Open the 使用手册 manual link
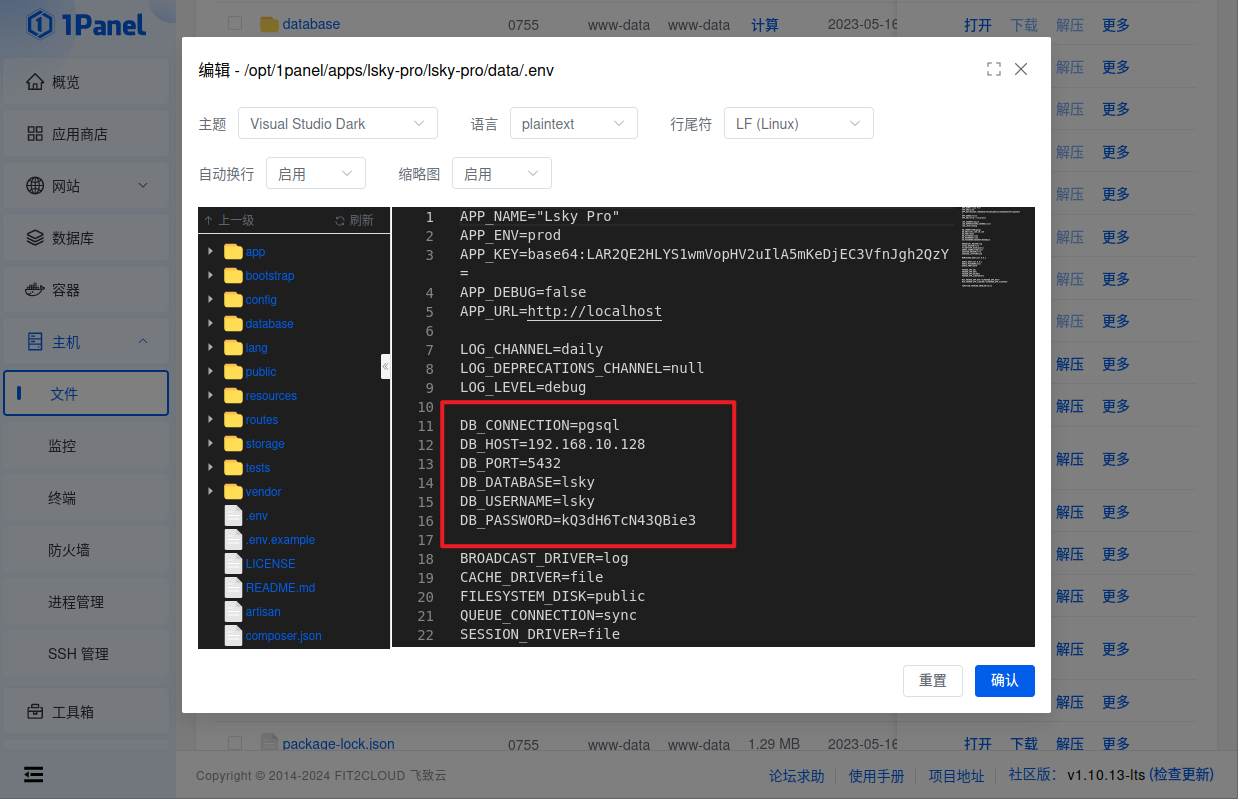Image resolution: width=1238 pixels, height=799 pixels. click(877, 775)
